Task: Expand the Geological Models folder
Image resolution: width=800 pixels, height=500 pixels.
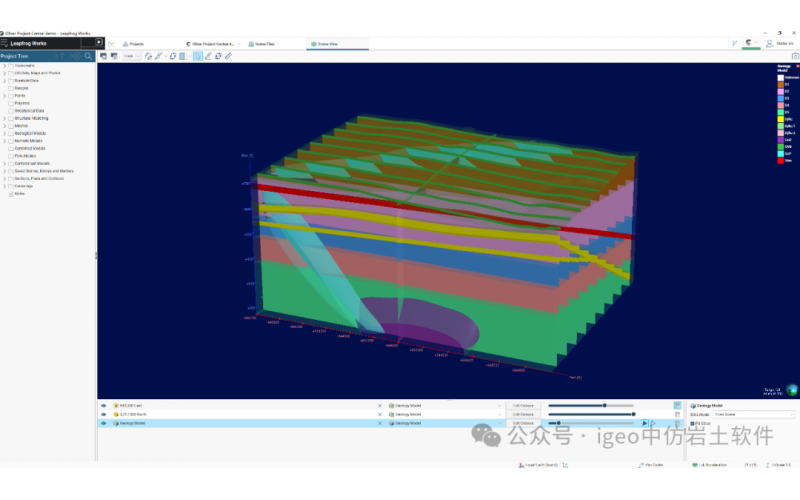Action: click(x=4, y=132)
